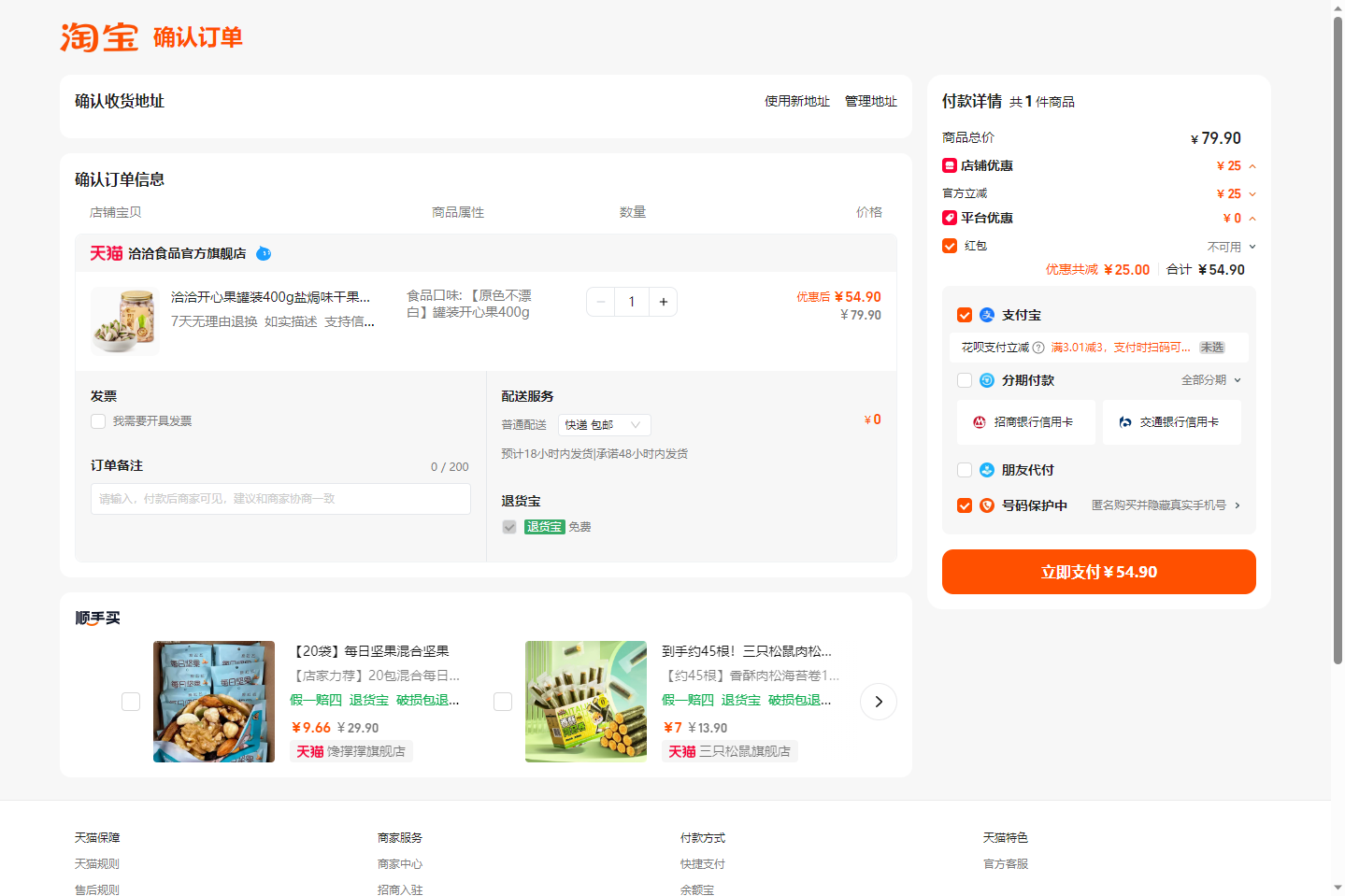This screenshot has height=896, width=1345.
Task: Open the 商家中心 footer link
Action: click(400, 864)
